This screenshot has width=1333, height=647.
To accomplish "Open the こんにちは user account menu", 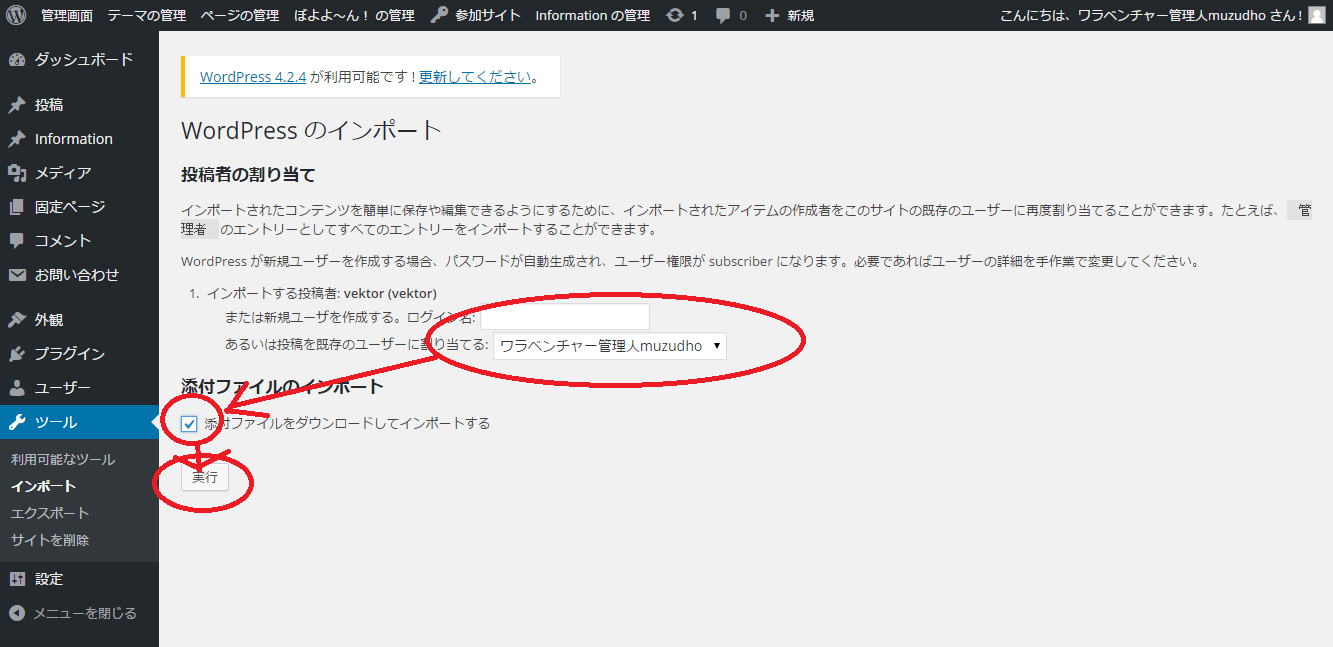I will point(1151,16).
